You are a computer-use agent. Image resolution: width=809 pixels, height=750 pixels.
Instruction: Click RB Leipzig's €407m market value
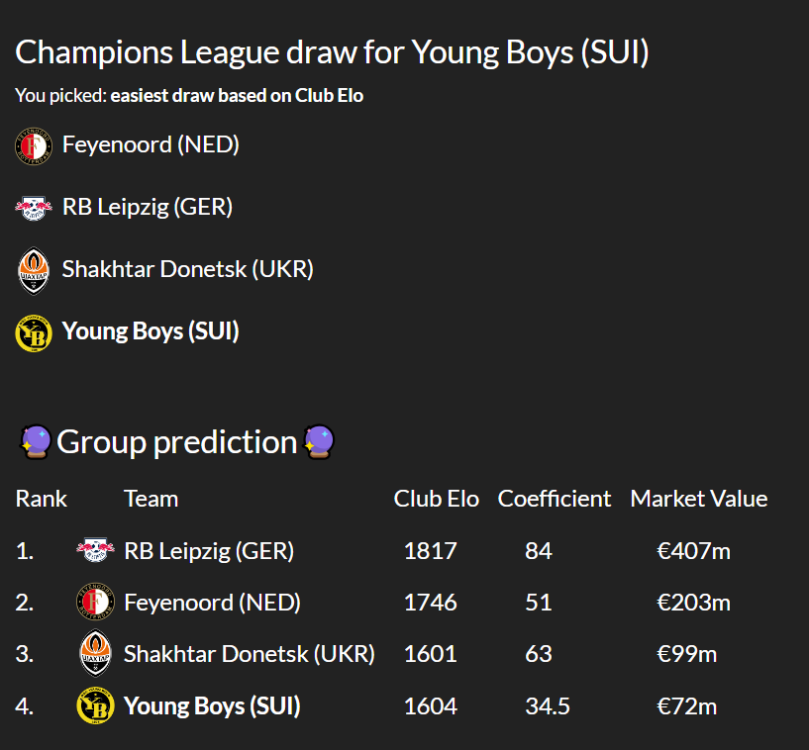pyautogui.click(x=693, y=550)
